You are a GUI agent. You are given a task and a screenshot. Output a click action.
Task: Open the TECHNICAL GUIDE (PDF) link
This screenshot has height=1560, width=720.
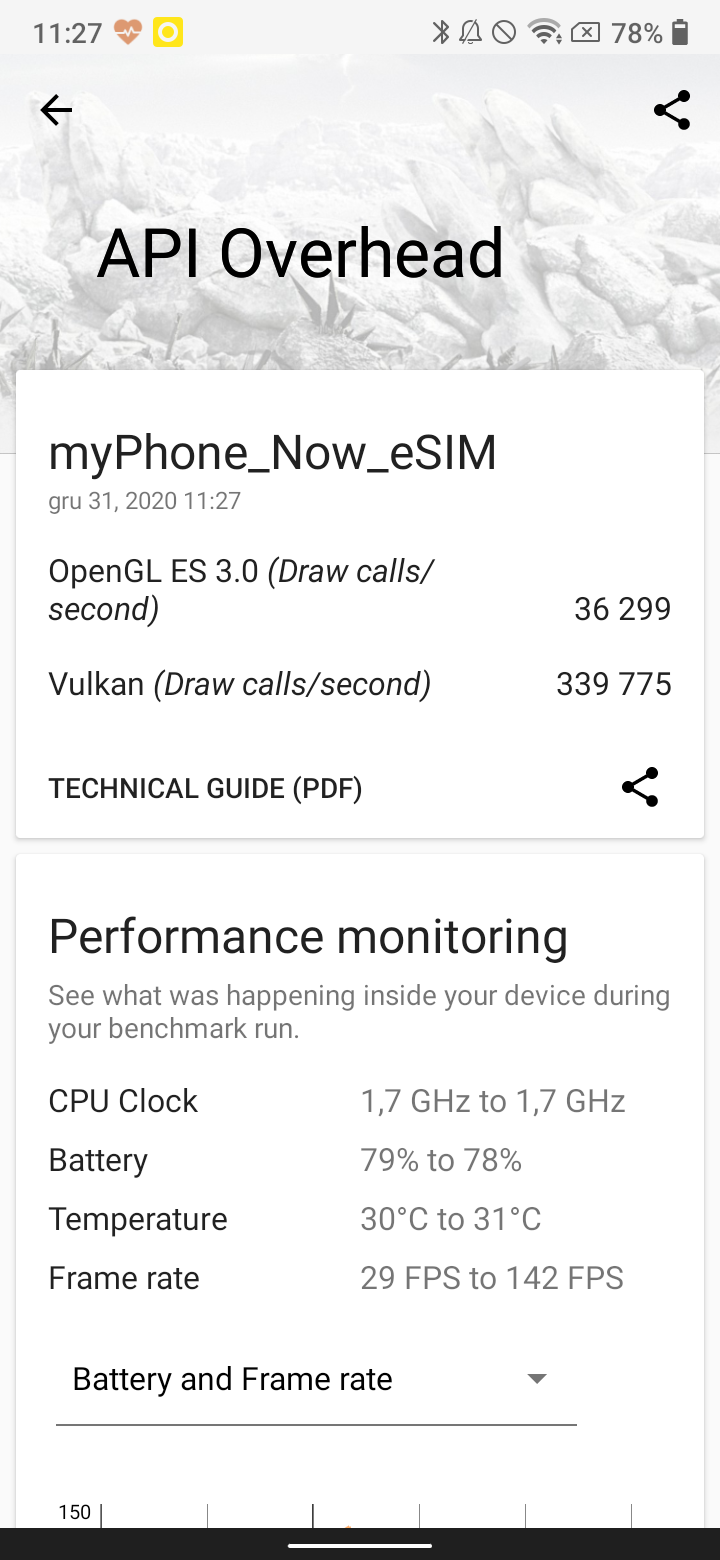click(205, 789)
